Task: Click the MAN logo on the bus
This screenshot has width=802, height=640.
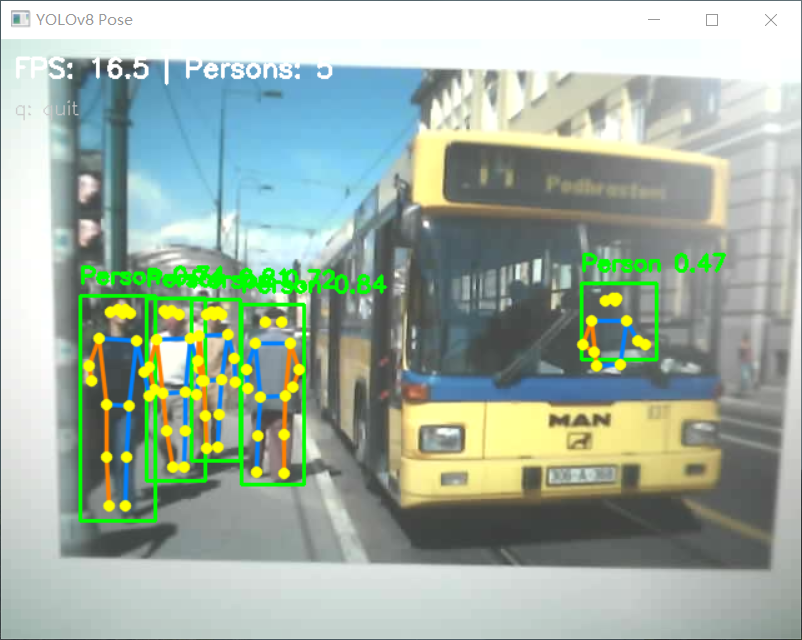Action: tap(580, 420)
